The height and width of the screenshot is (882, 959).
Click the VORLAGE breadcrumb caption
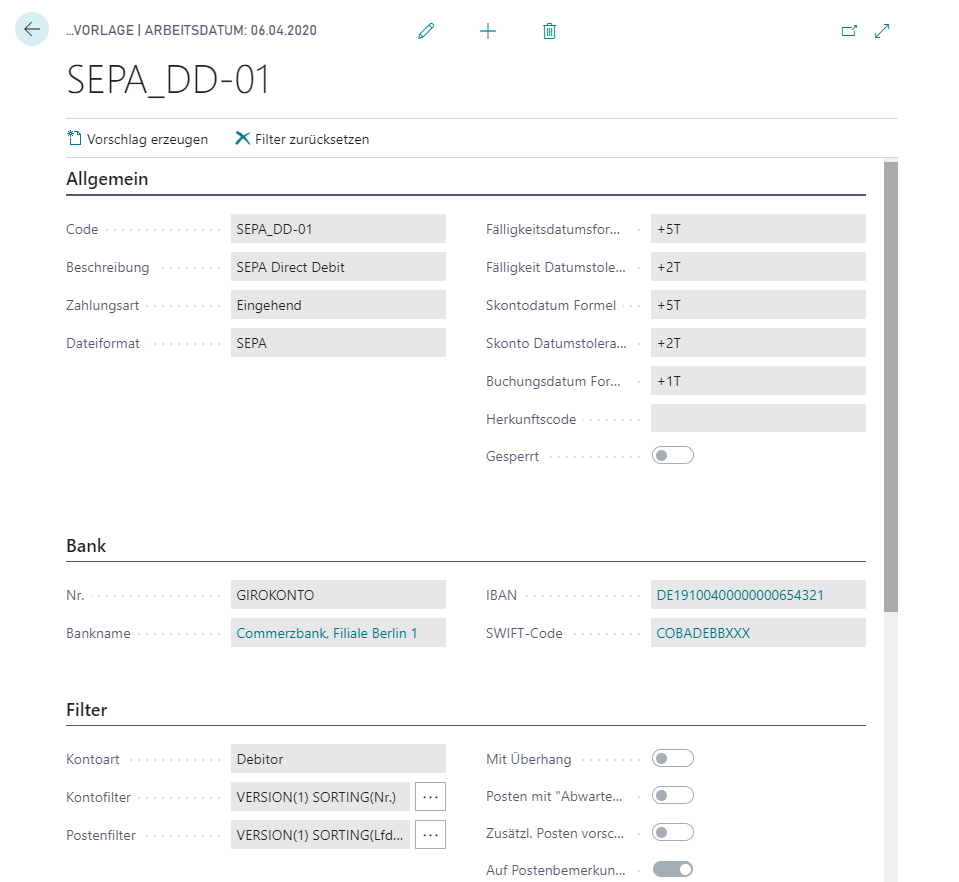98,31
